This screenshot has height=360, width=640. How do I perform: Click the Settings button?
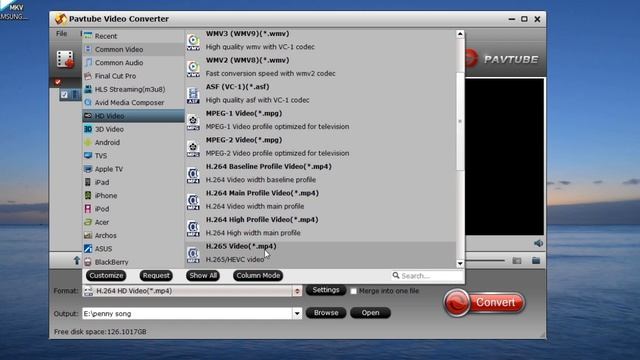[326, 290]
